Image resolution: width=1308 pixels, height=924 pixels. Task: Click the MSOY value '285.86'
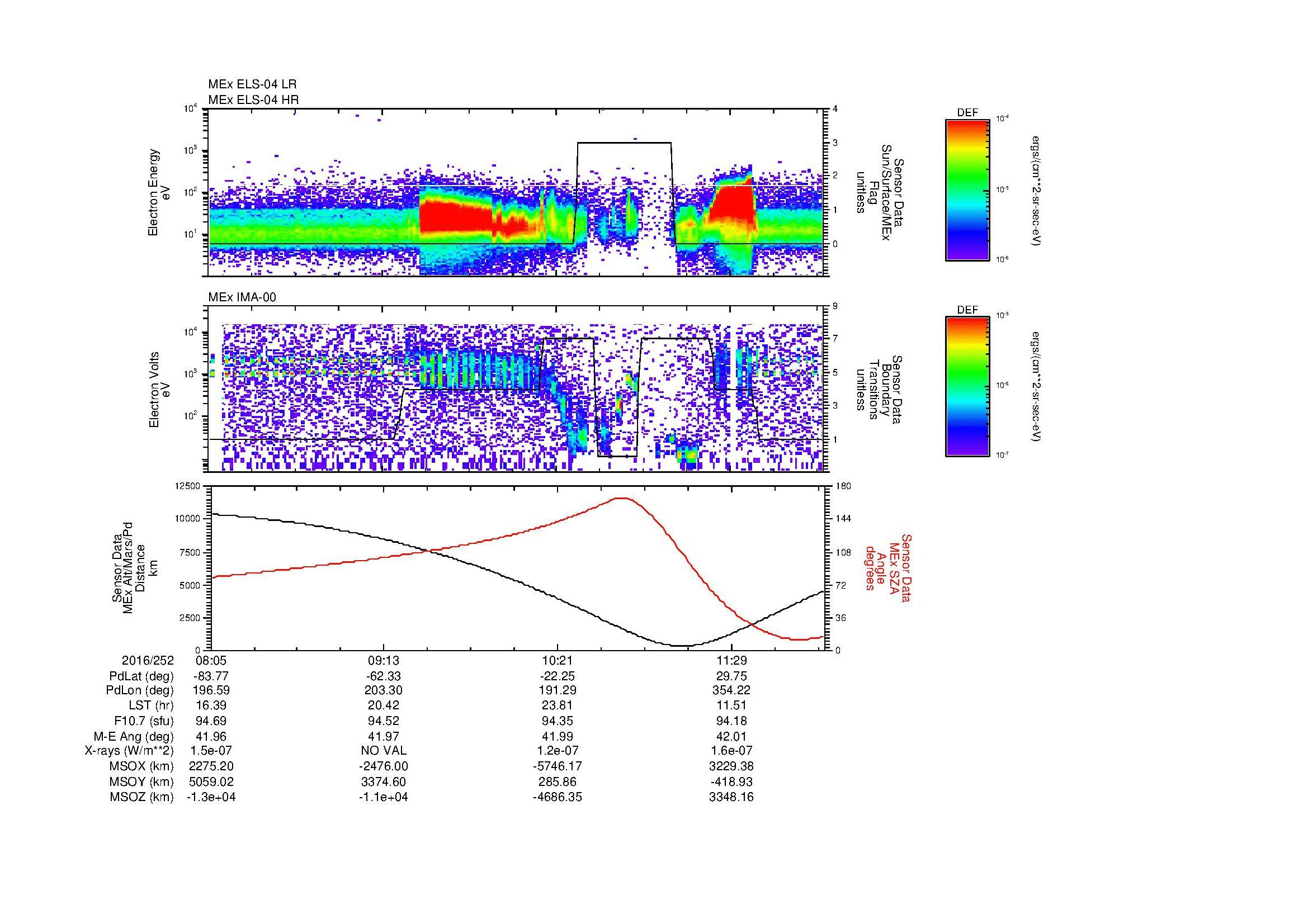[557, 781]
